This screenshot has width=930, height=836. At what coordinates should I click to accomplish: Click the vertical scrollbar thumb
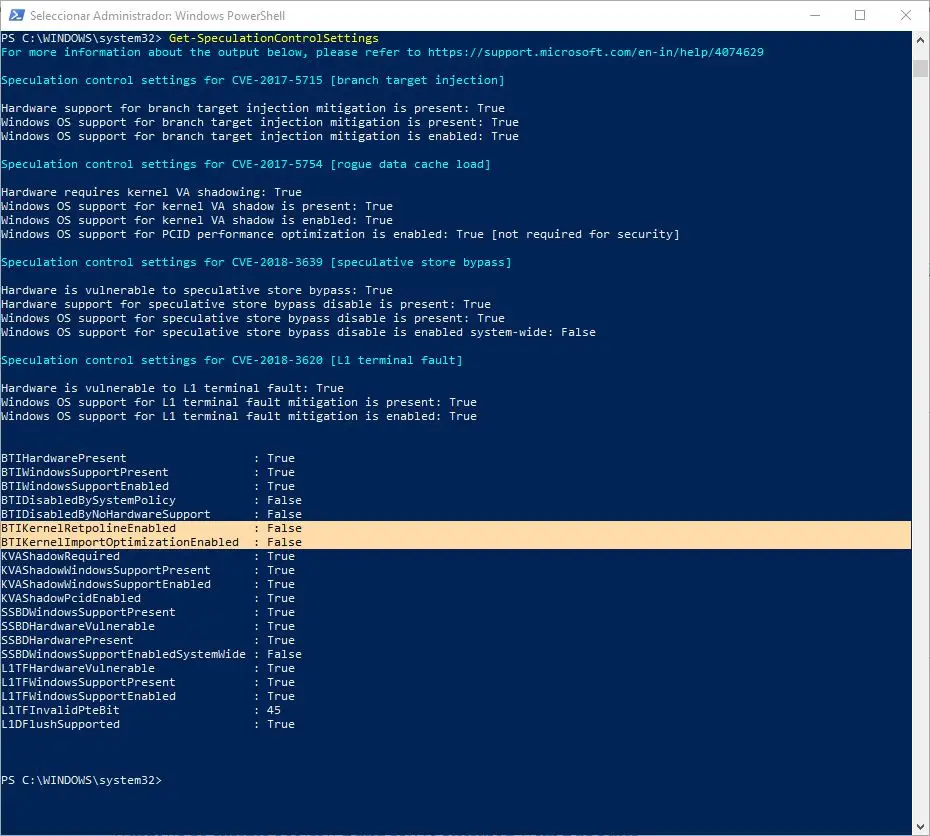click(920, 68)
